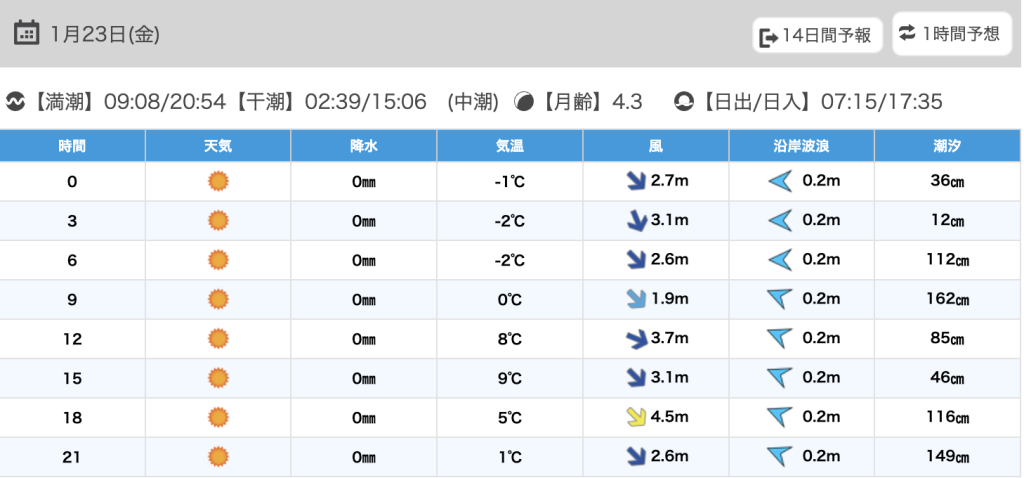Click the sunny weather icon at hour 0

pos(218,181)
